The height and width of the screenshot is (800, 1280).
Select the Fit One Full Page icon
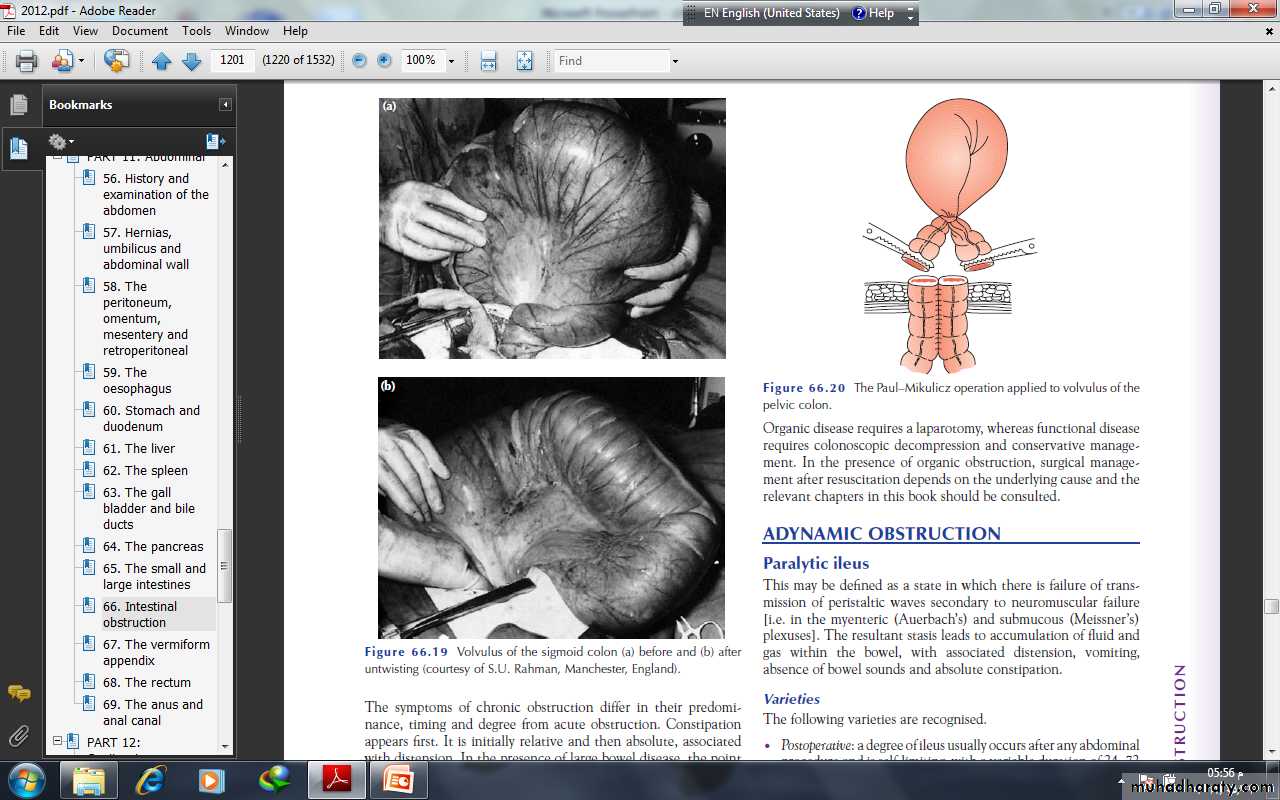click(524, 61)
